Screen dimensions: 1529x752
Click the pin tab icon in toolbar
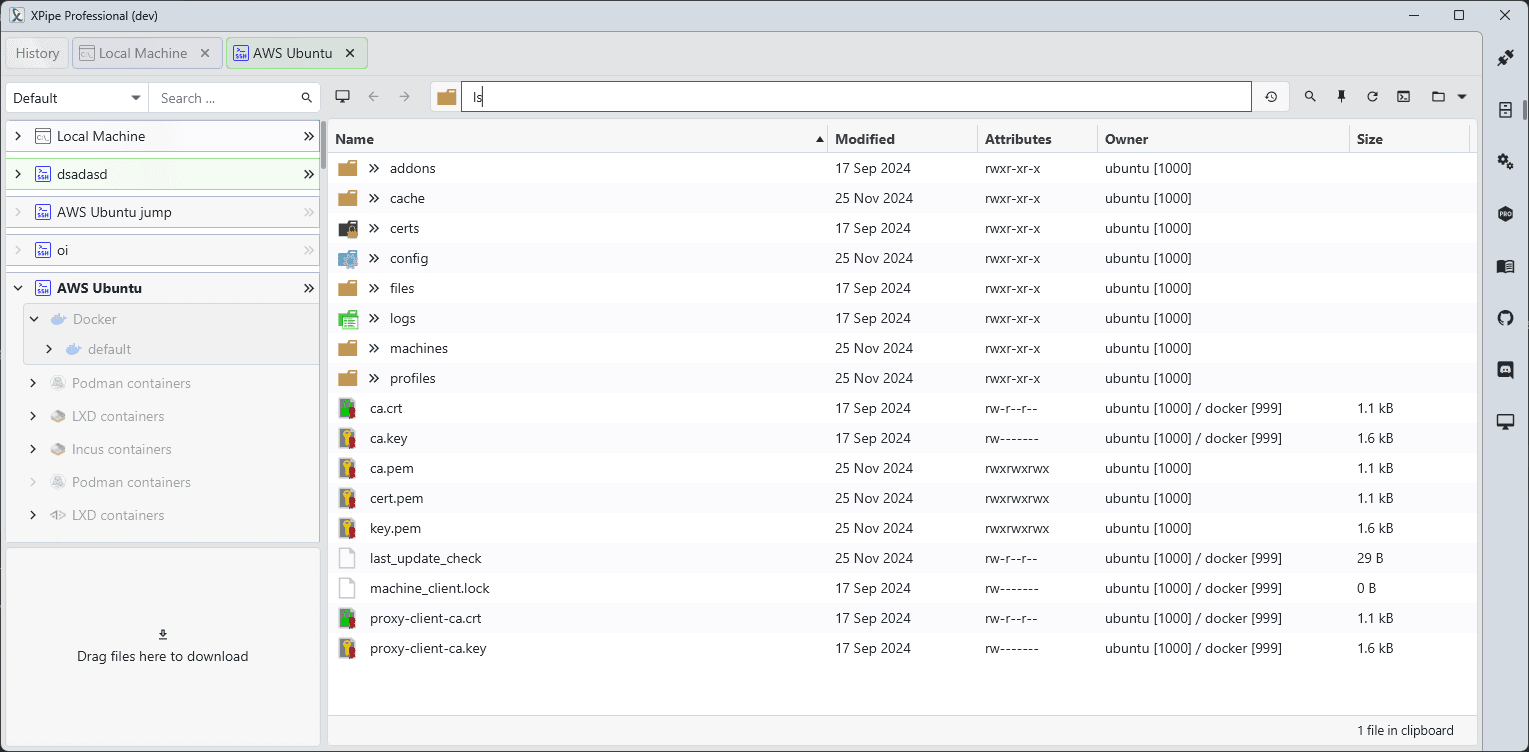point(1341,97)
